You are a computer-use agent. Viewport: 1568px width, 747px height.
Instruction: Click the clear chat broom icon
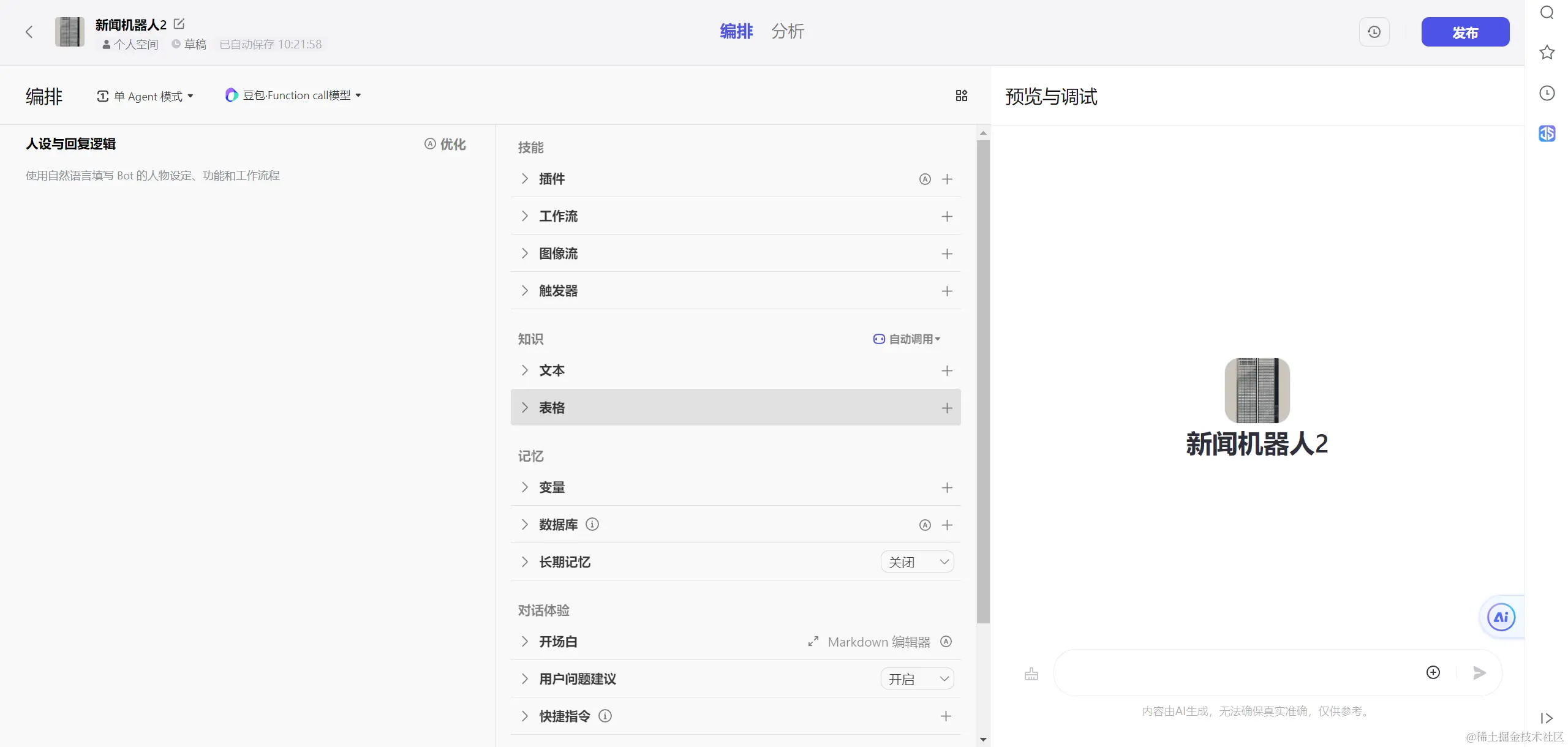1031,673
